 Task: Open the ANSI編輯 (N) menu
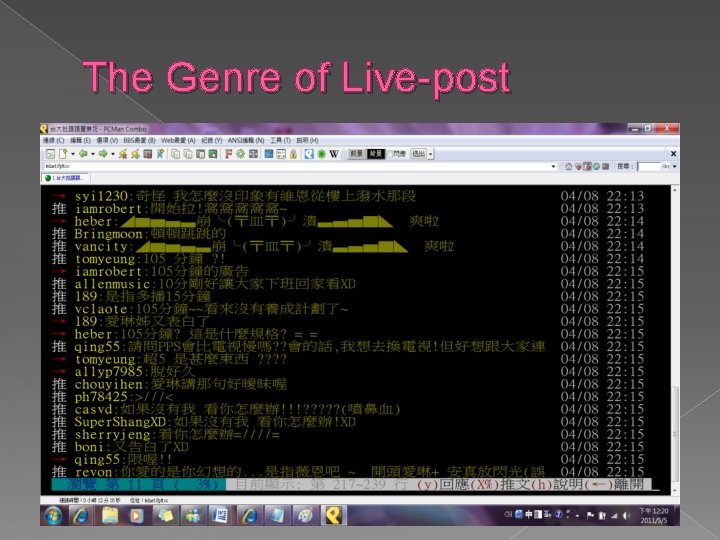pos(246,141)
